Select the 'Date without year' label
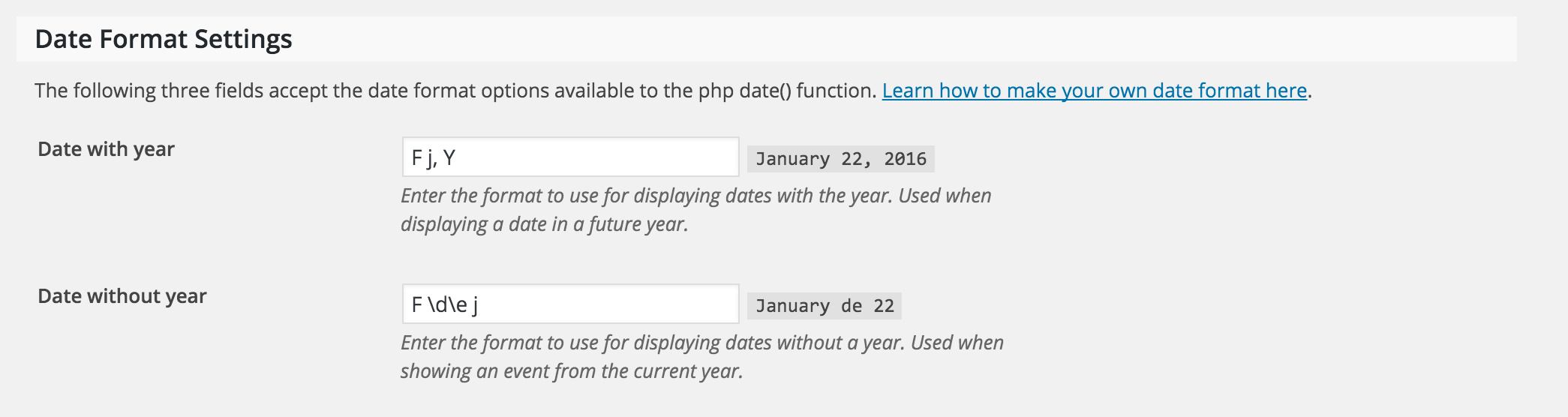 pos(122,296)
